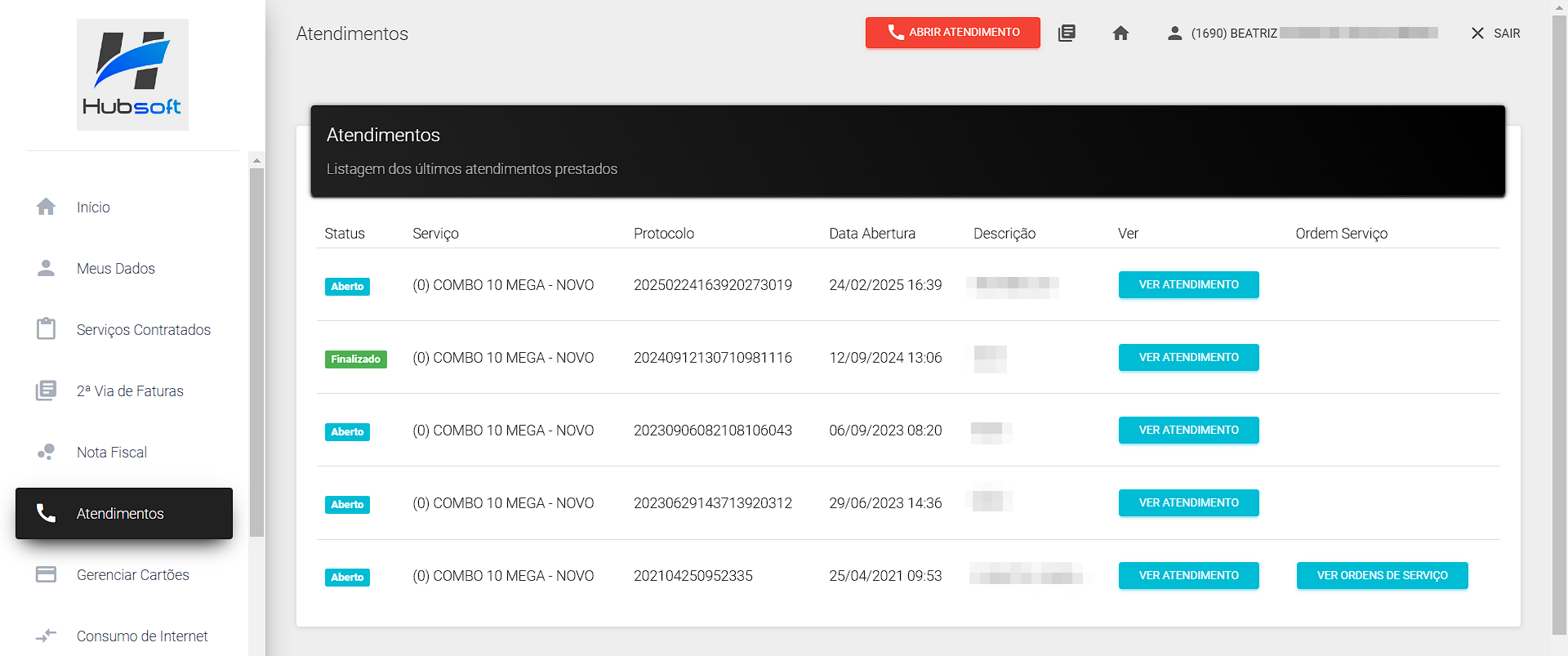The height and width of the screenshot is (656, 1568).
Task: Click Listagem dos últimos atendimentos prestados subtitle
Action: [472, 169]
